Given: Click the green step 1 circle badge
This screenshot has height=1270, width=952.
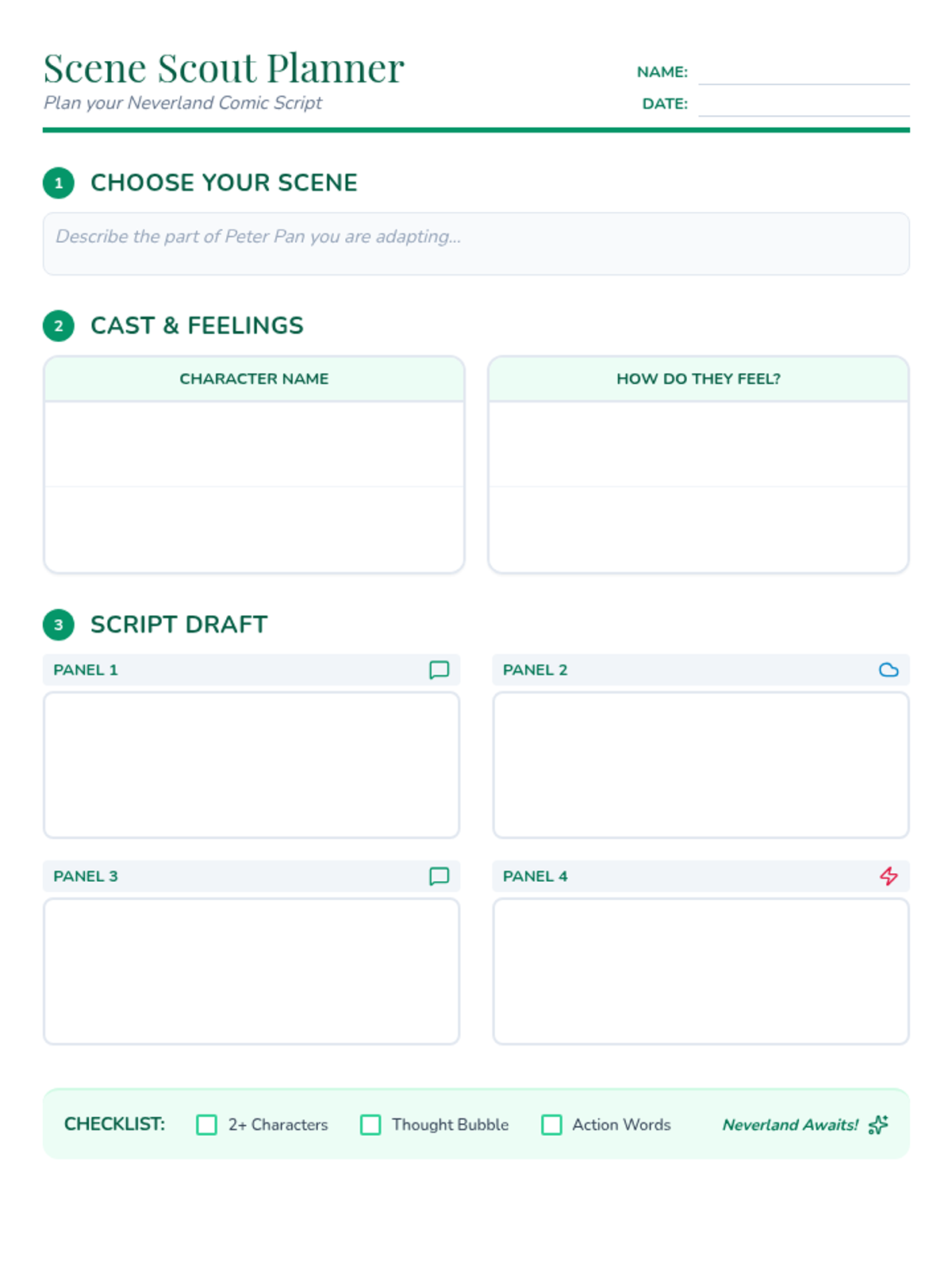Looking at the screenshot, I should [59, 183].
